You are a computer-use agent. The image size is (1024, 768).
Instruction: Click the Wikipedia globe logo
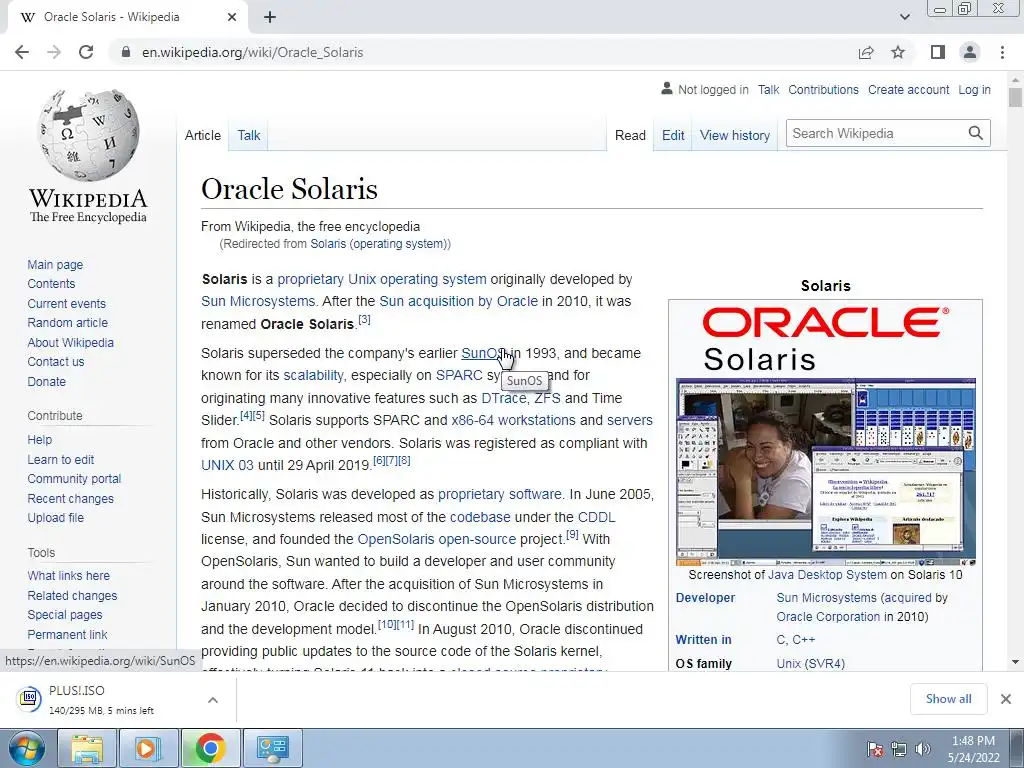point(88,135)
